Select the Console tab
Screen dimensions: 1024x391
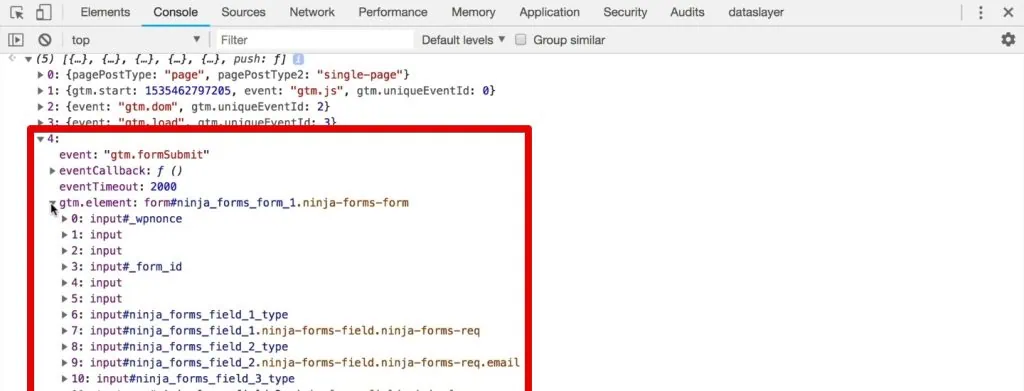[x=176, y=12]
